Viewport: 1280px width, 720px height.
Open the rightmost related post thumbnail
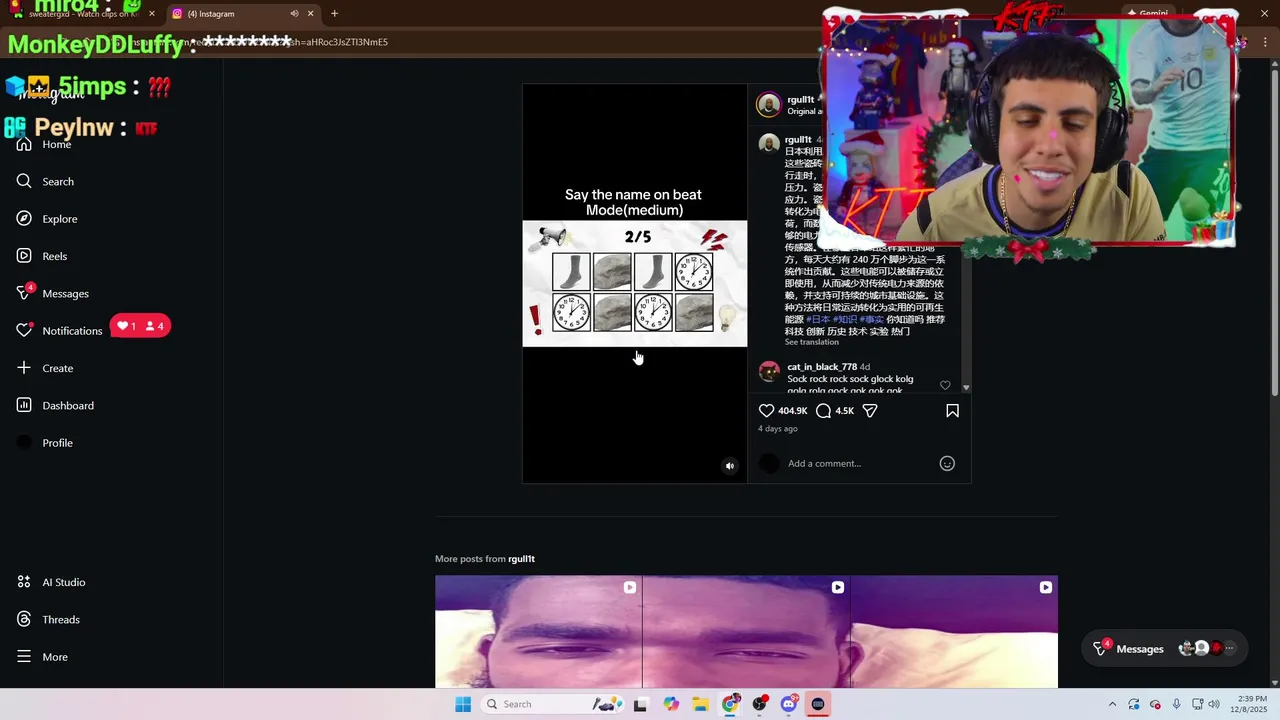pos(954,632)
